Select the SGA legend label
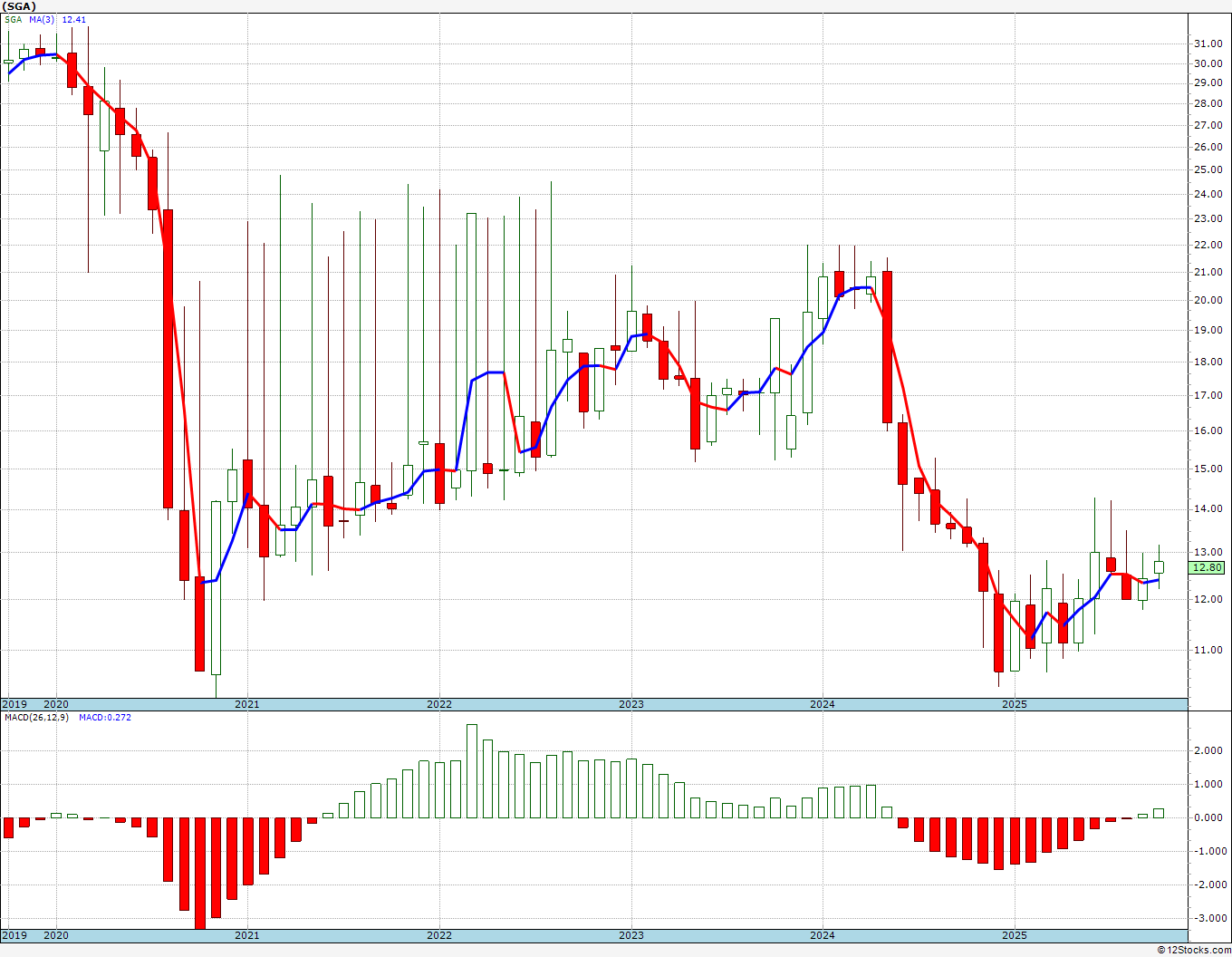Viewport: 1232px width, 957px height. pos(13,19)
